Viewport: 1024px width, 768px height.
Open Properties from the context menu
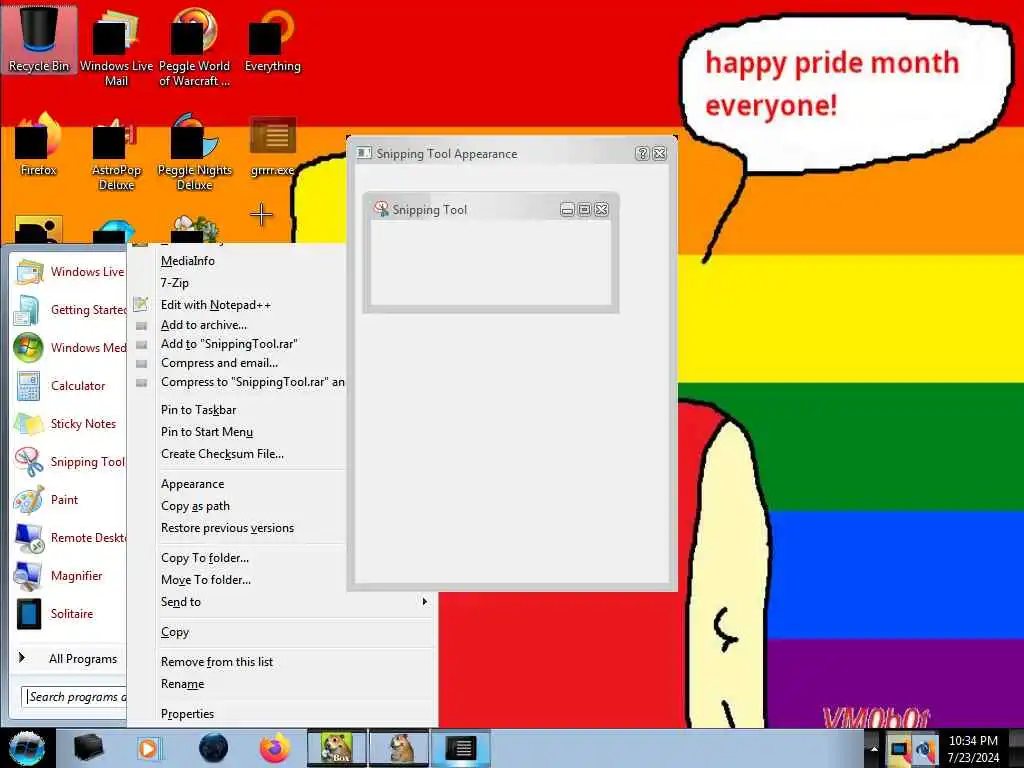(187, 714)
